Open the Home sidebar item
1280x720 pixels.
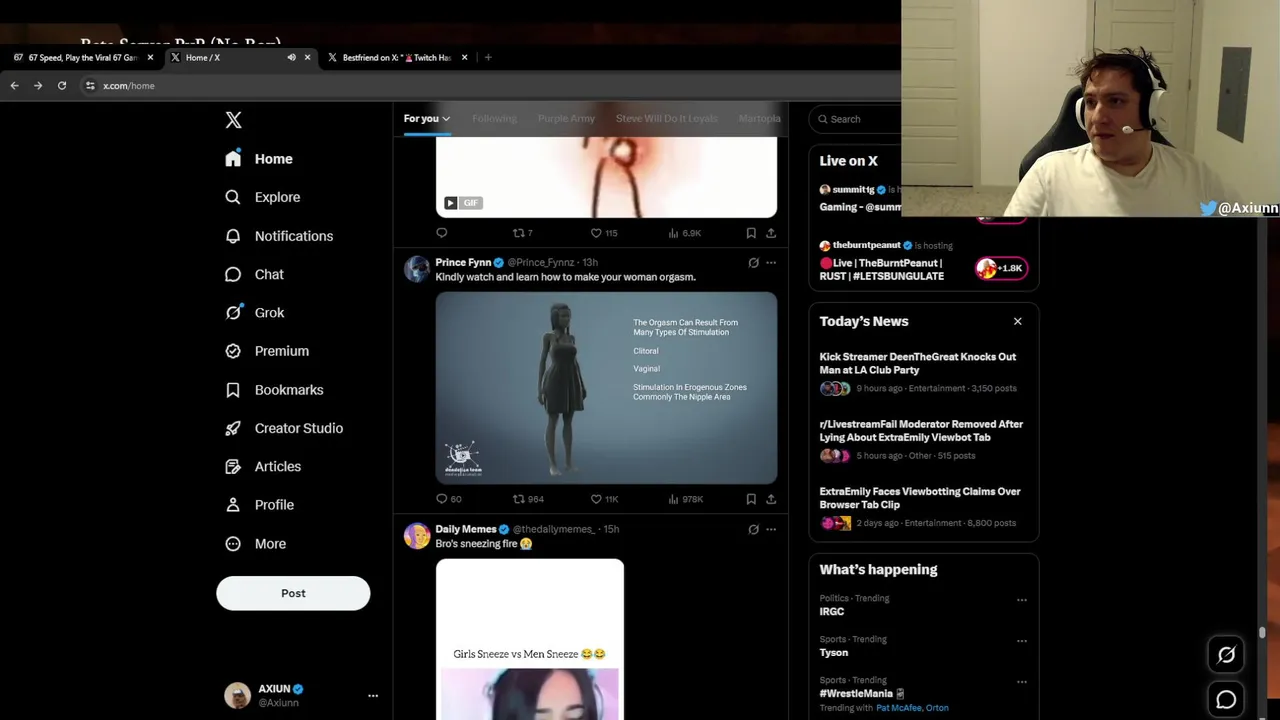click(x=259, y=159)
